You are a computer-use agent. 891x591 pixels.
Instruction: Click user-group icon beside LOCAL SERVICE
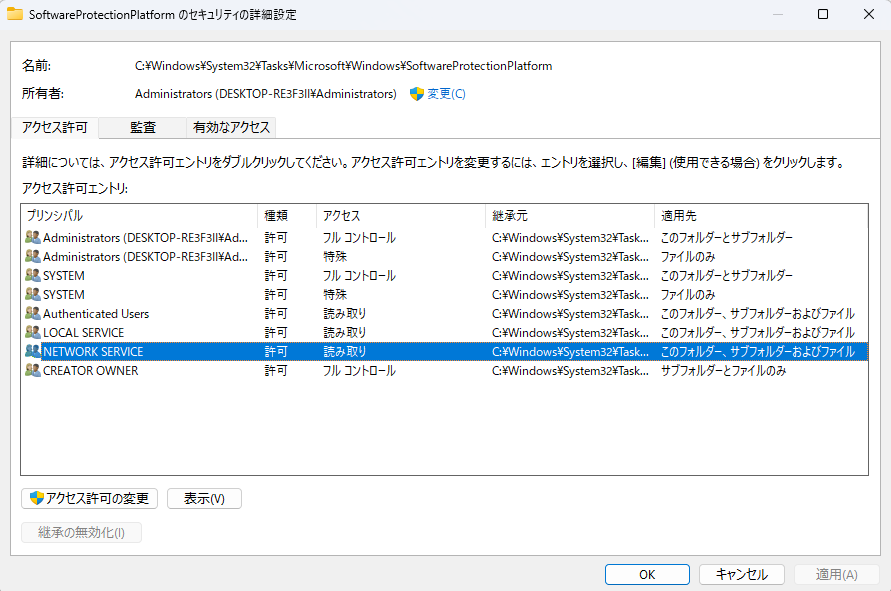(x=33, y=332)
